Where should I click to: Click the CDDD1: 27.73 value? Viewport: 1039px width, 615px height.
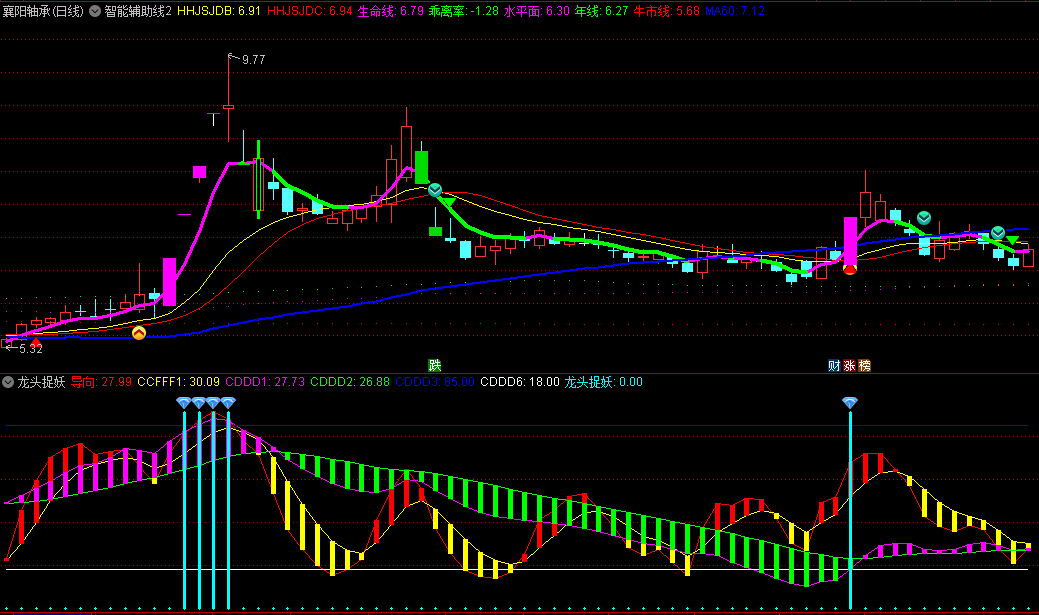tap(265, 382)
